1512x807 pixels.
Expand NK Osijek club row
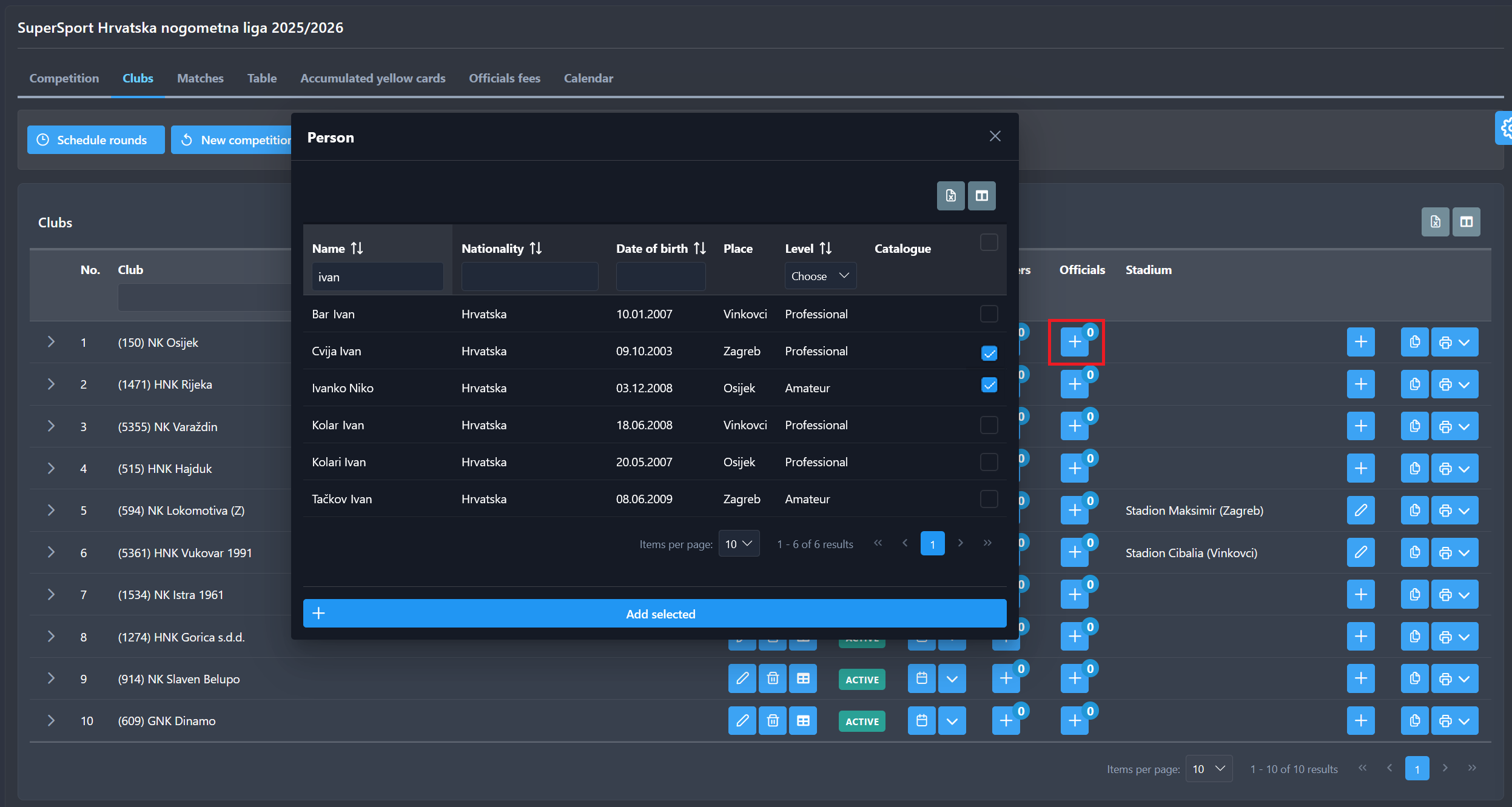point(51,342)
